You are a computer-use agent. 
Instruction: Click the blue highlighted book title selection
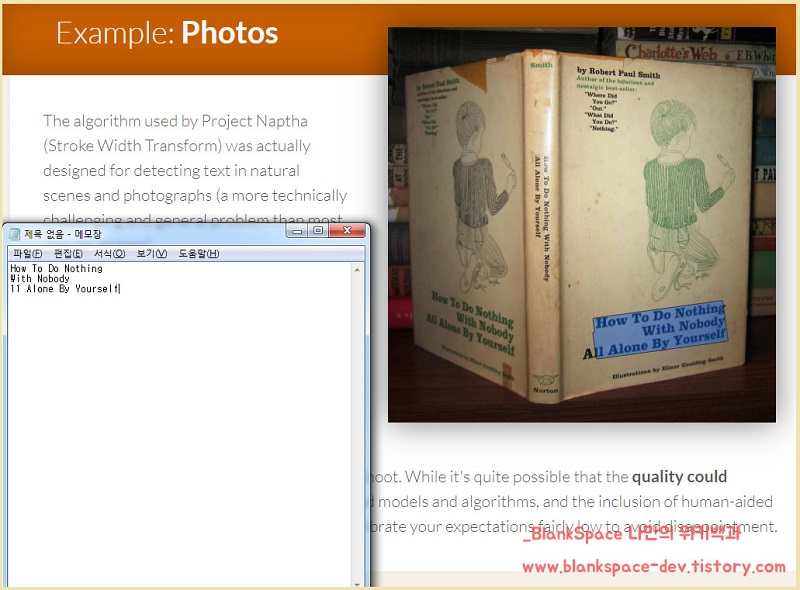point(660,329)
